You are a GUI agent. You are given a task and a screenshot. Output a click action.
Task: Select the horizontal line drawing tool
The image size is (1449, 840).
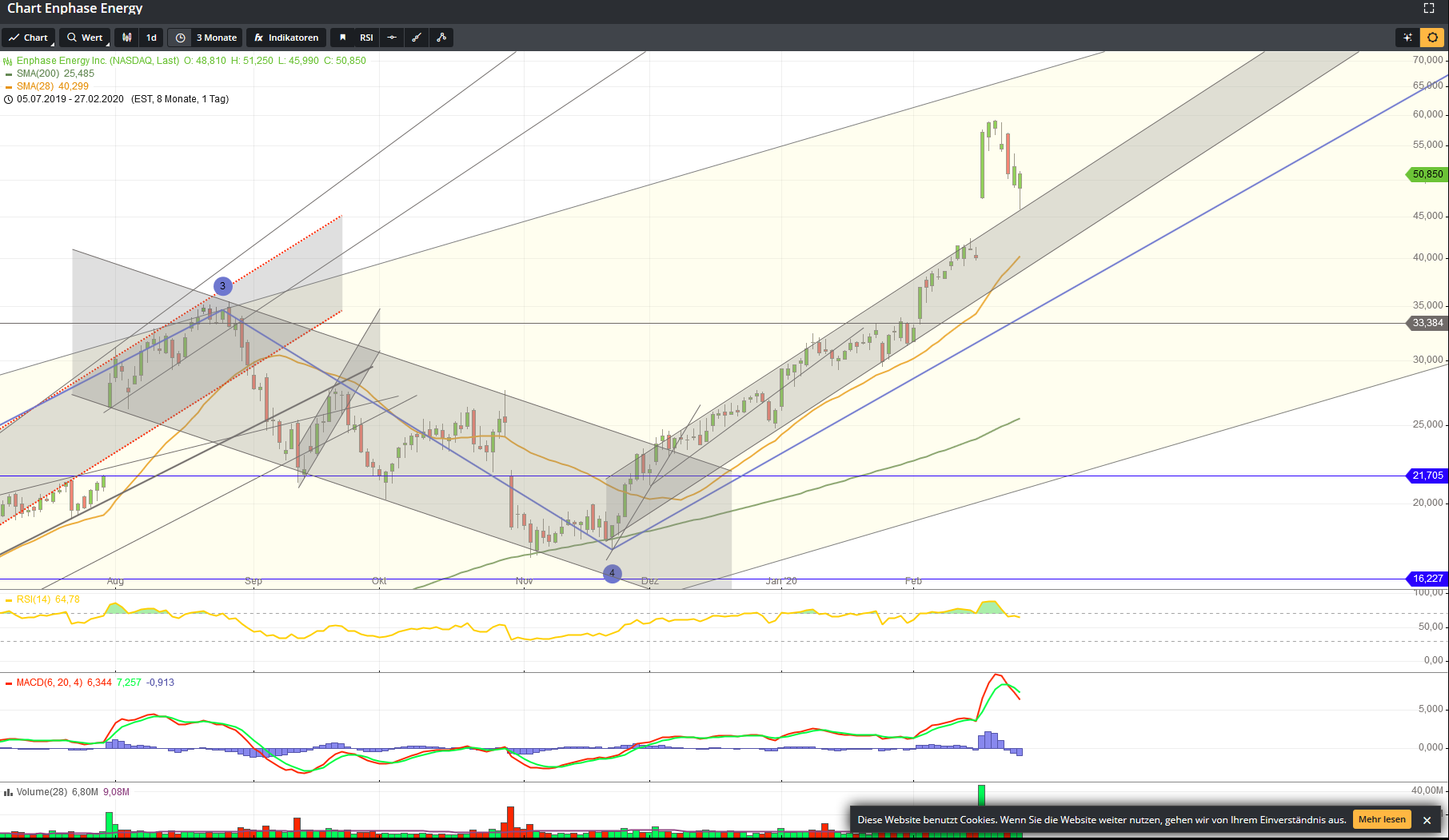[x=391, y=38]
